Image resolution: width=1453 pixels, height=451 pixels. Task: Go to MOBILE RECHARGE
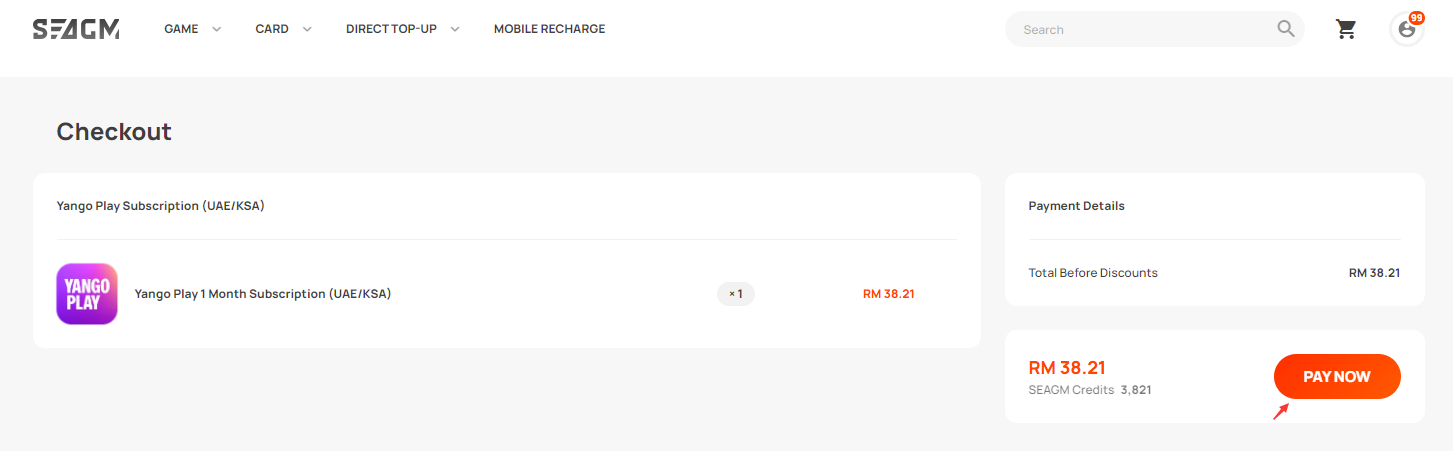pyautogui.click(x=549, y=29)
